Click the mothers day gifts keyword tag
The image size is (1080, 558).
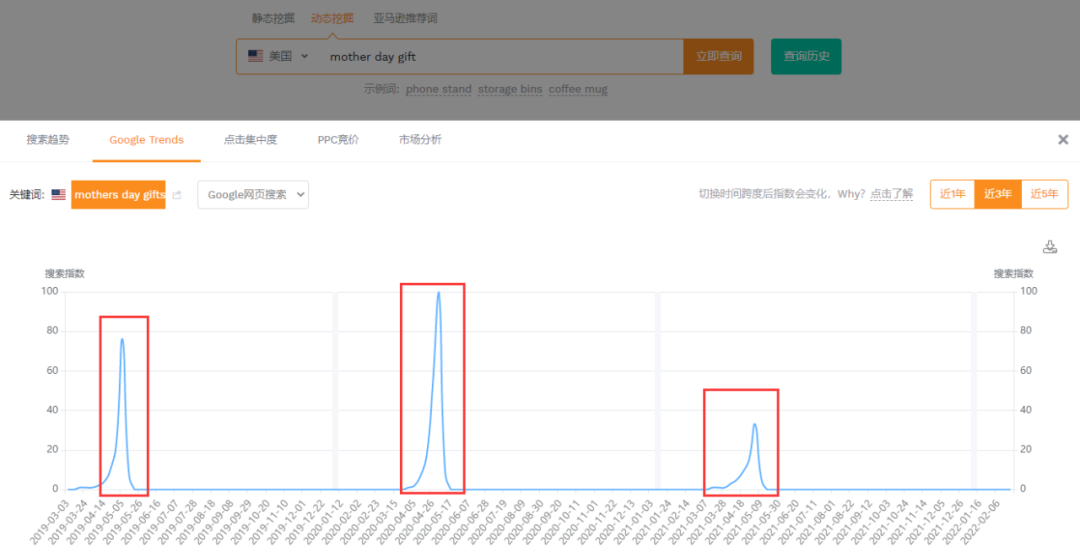[x=119, y=195]
